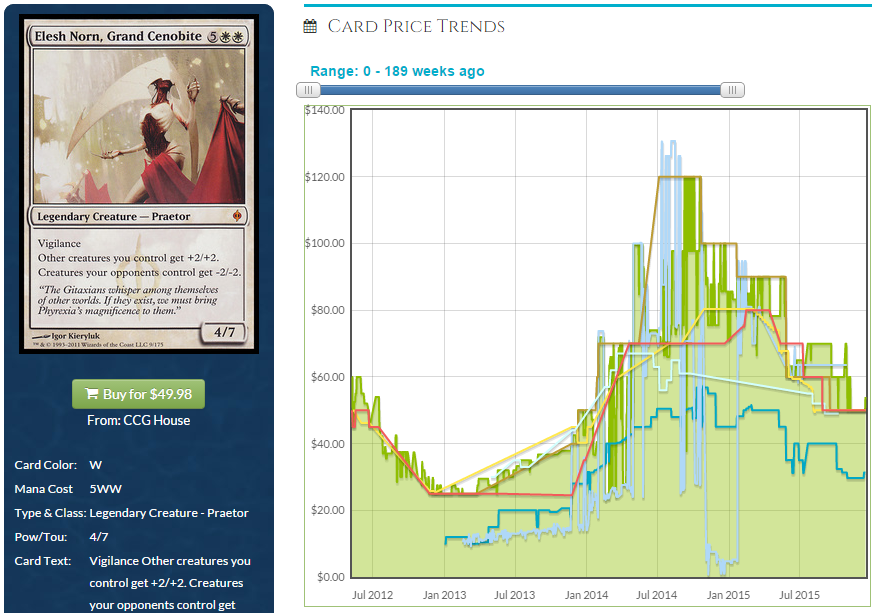This screenshot has width=872, height=613.
Task: Click the Mana Cost 5WW value
Action: pos(106,489)
